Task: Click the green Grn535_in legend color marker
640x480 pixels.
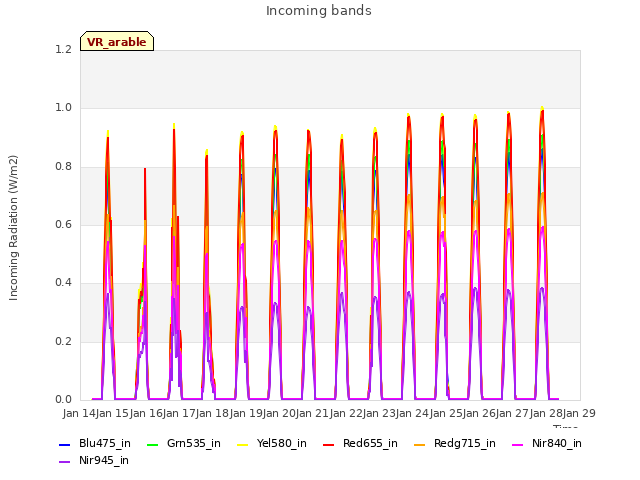Action: point(152,444)
